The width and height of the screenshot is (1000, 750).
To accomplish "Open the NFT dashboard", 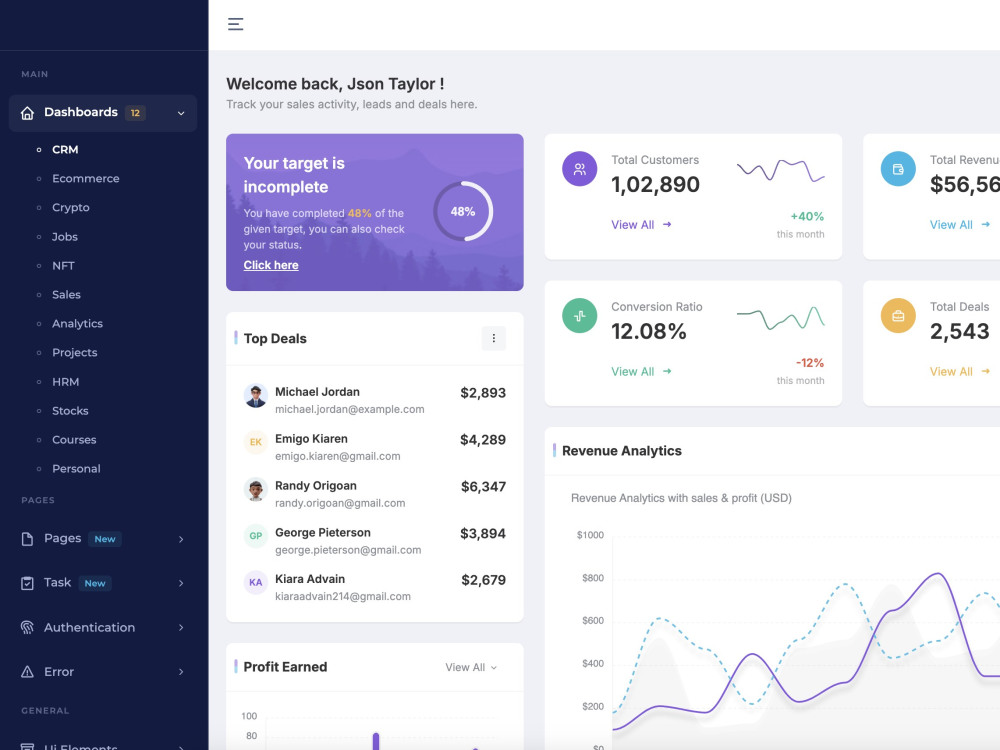I will click(63, 266).
